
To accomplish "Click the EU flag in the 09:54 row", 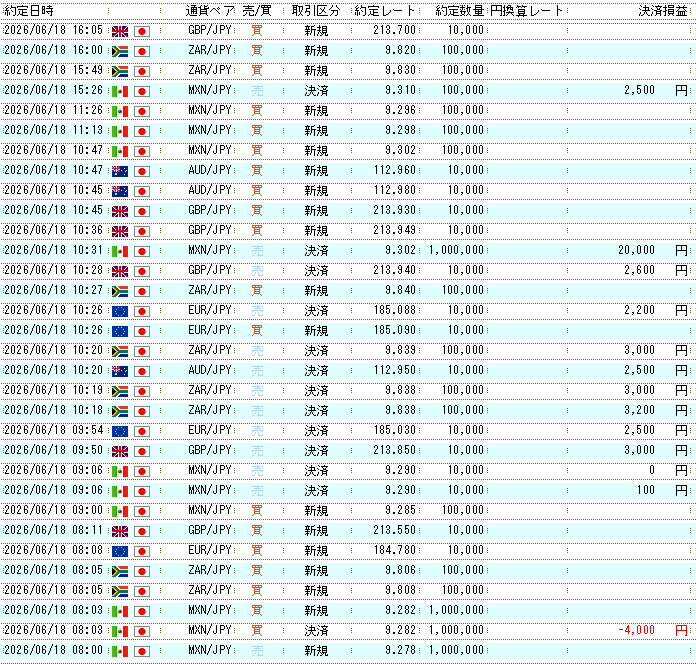I will point(120,431).
